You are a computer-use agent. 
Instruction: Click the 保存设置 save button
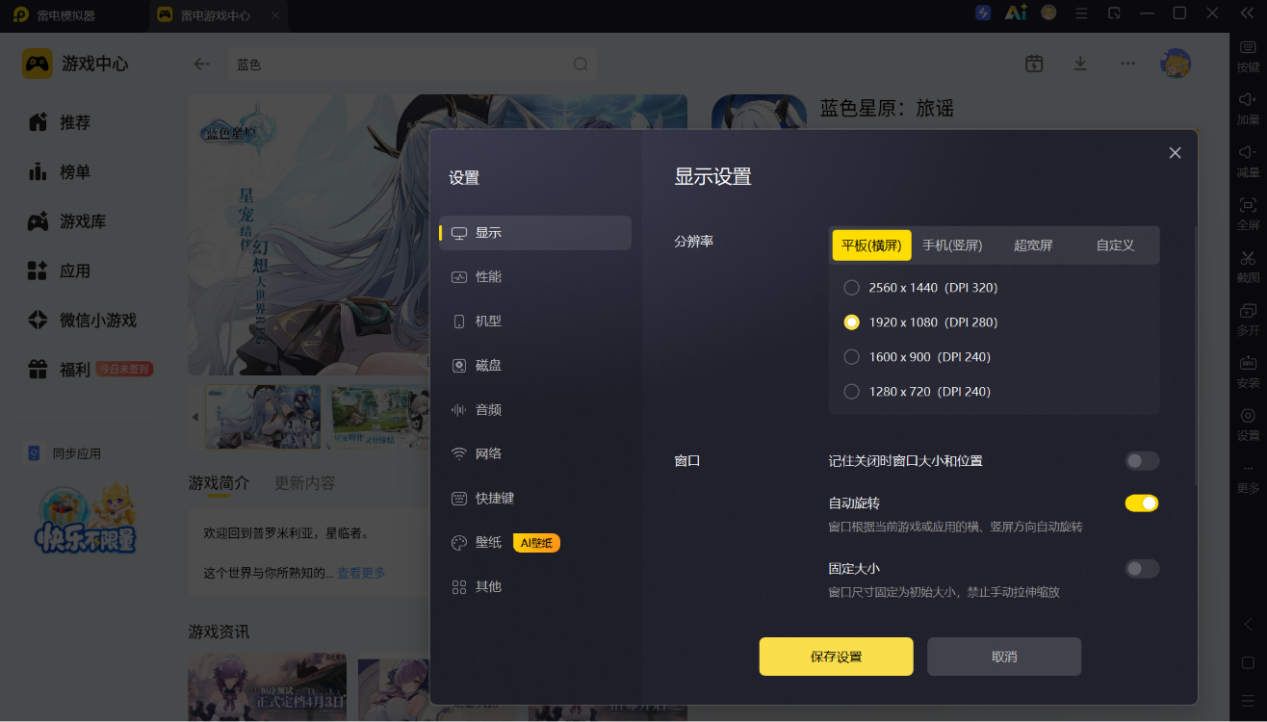836,657
